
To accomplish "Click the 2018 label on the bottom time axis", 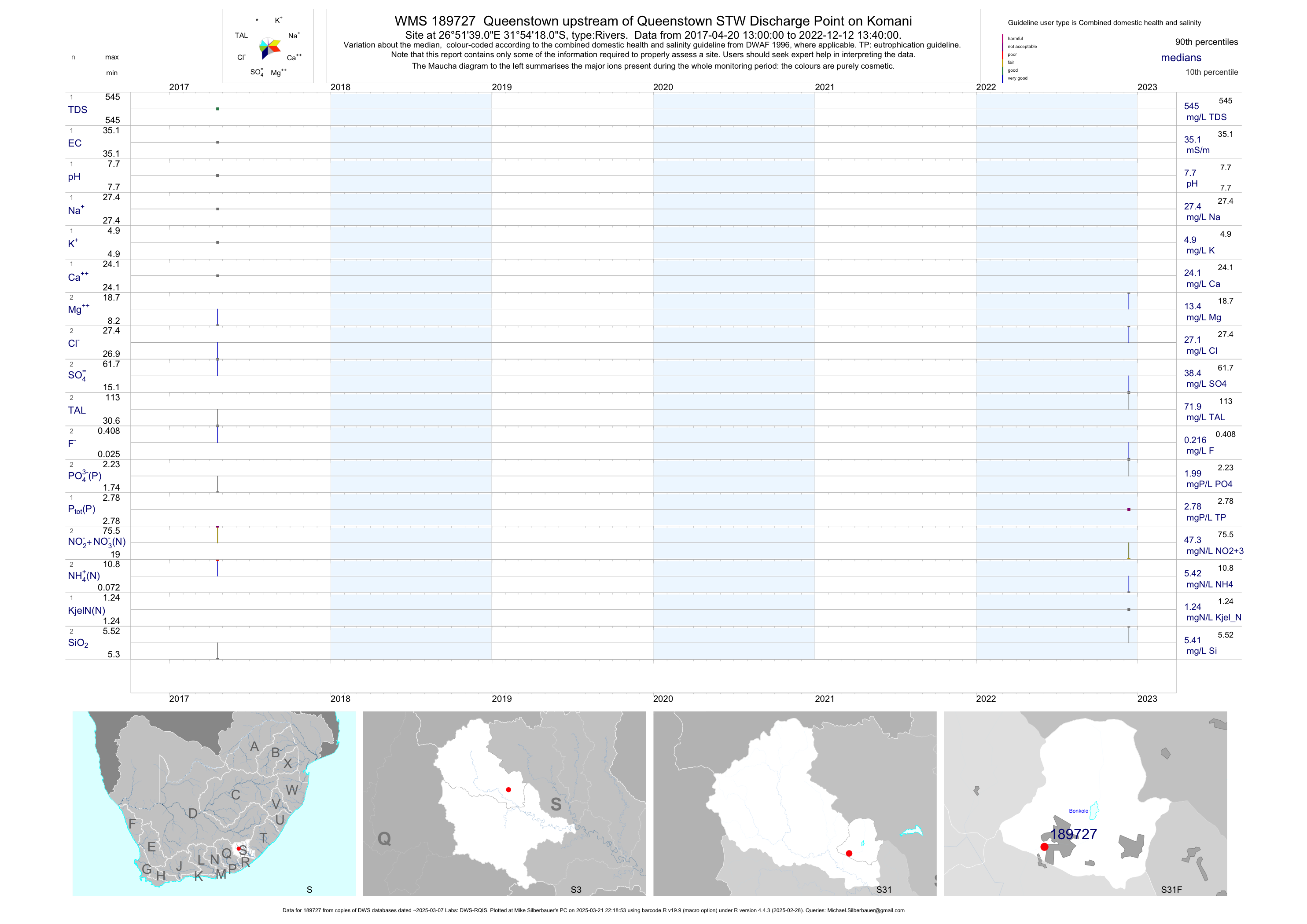I will point(340,699).
